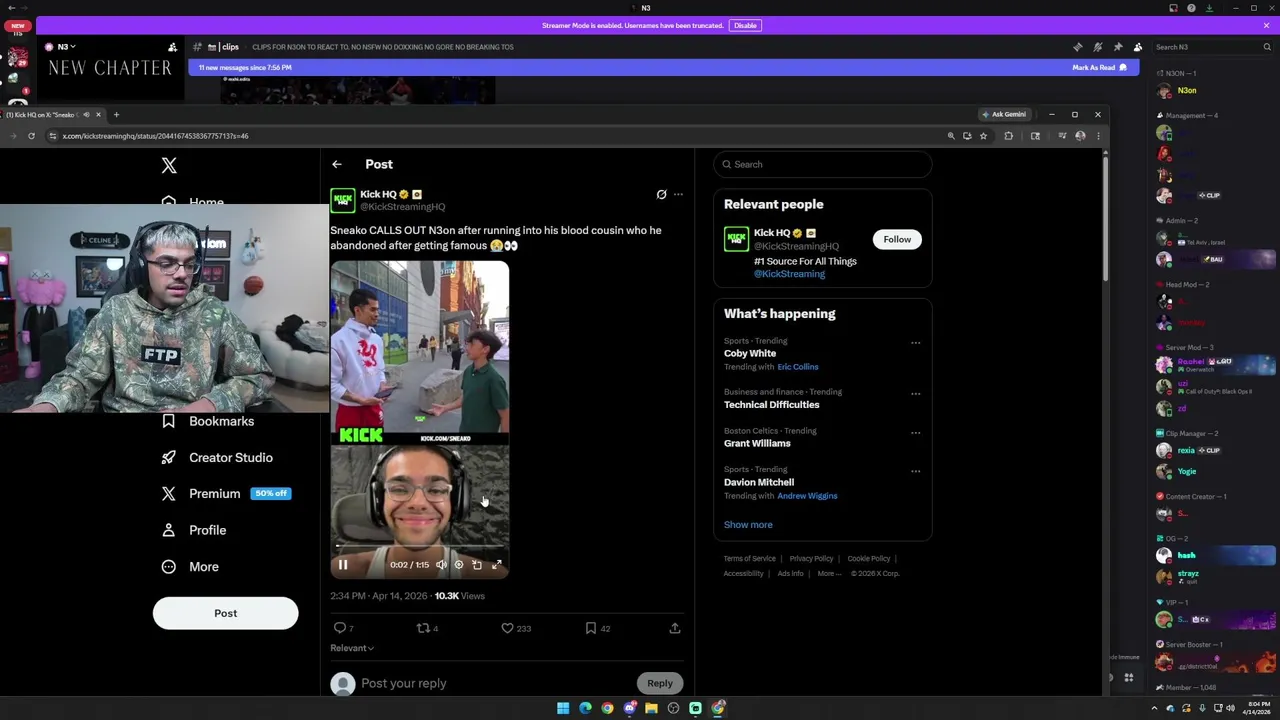Viewport: 1280px width, 720px height.
Task: Bookmark this page with the star icon
Action: point(983,136)
